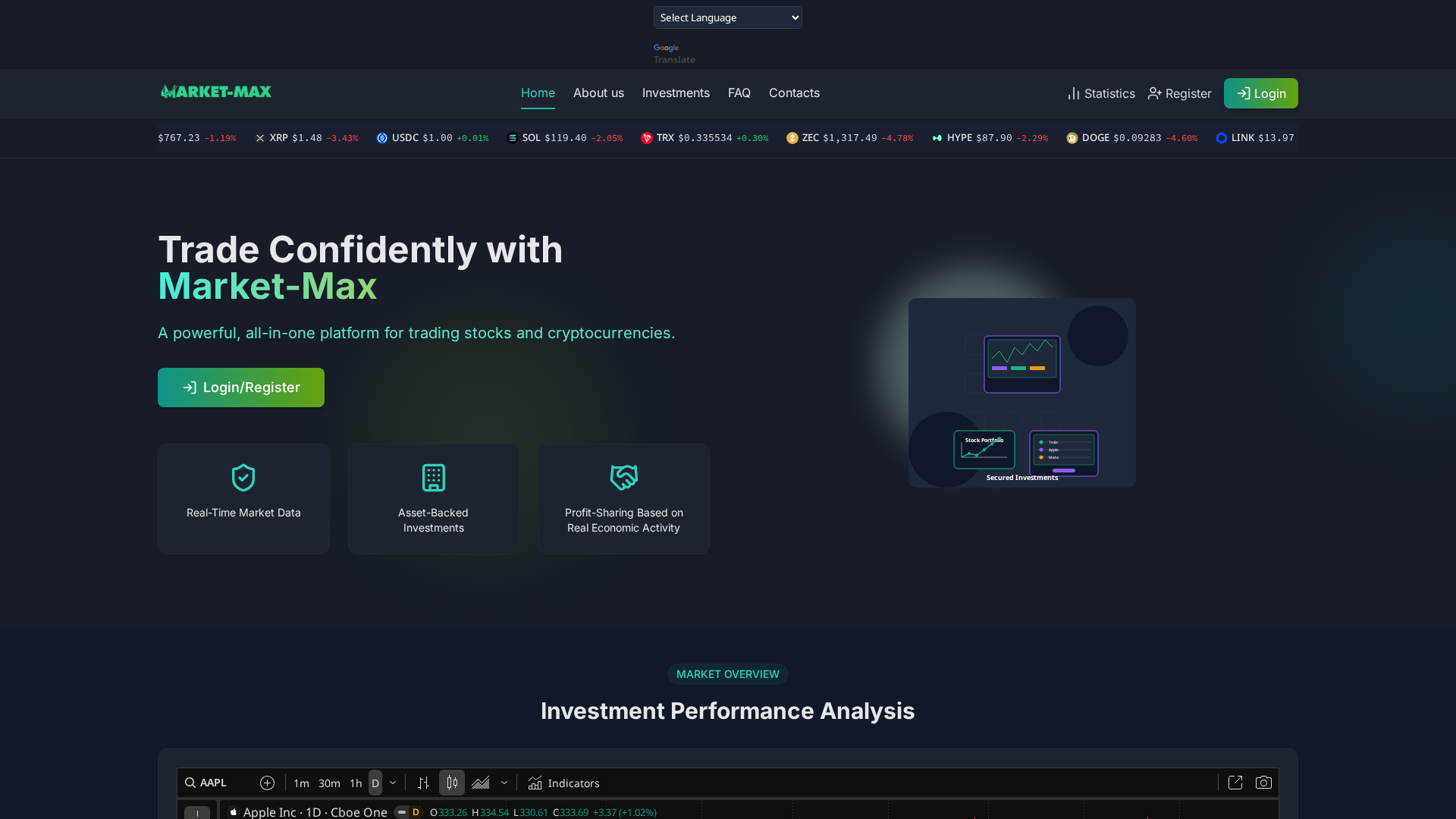This screenshot has height=819, width=1456.
Task: Select the 1h chart interval
Action: pyautogui.click(x=356, y=783)
